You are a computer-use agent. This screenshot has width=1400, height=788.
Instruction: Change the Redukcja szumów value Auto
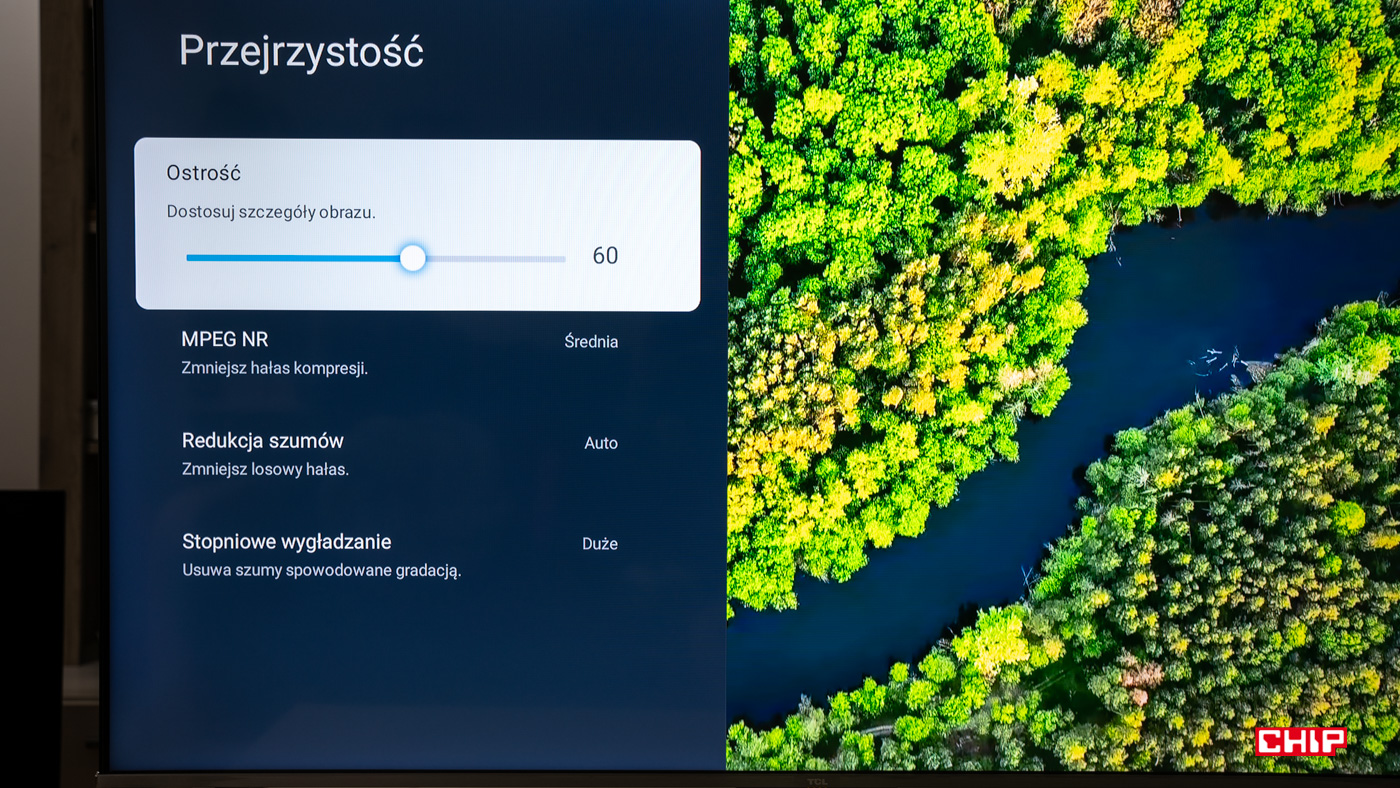601,443
